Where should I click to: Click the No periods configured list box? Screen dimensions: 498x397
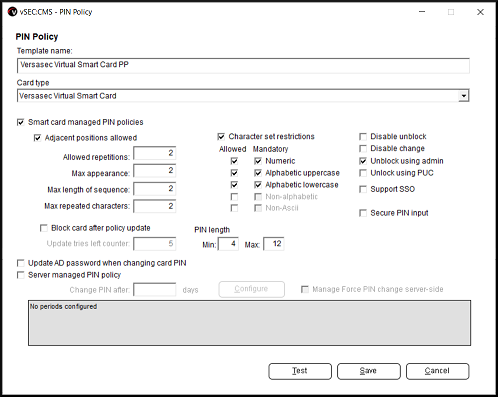pyautogui.click(x=249, y=323)
